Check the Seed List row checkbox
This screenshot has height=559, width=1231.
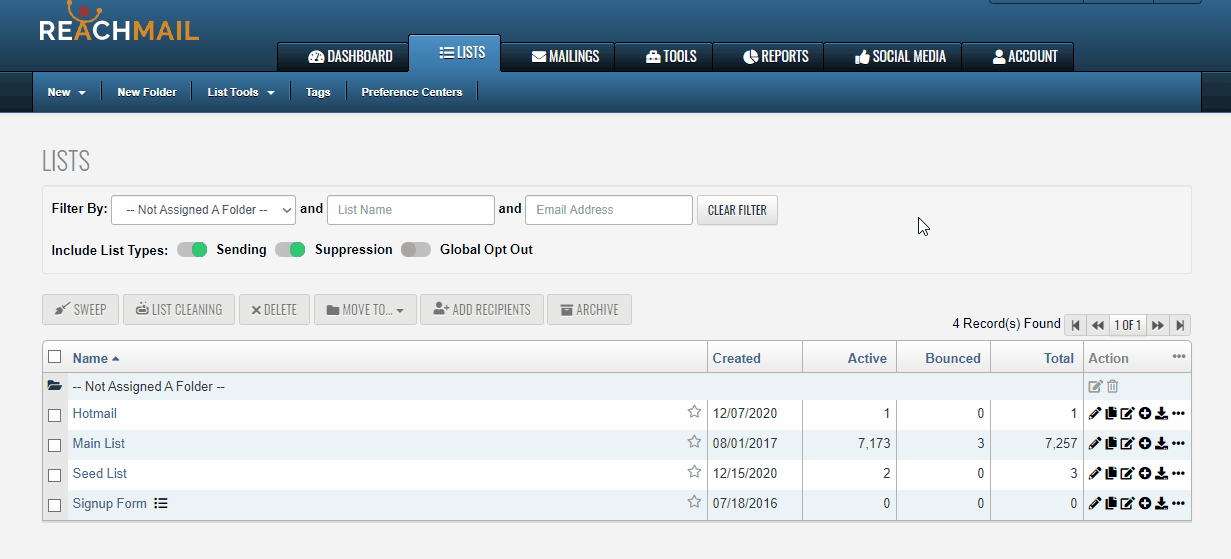(x=55, y=475)
